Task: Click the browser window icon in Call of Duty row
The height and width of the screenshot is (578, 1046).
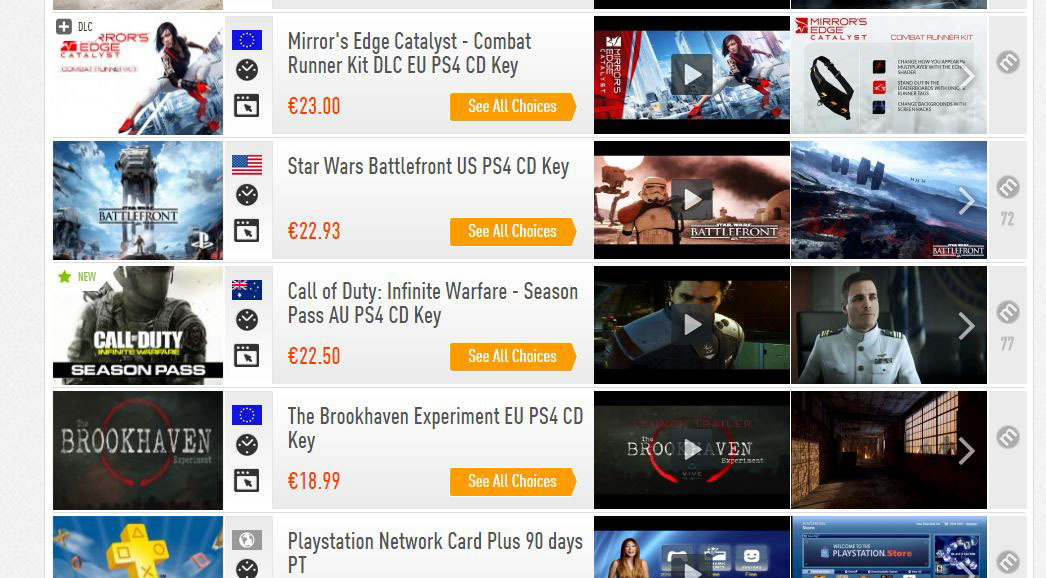Action: (247, 356)
